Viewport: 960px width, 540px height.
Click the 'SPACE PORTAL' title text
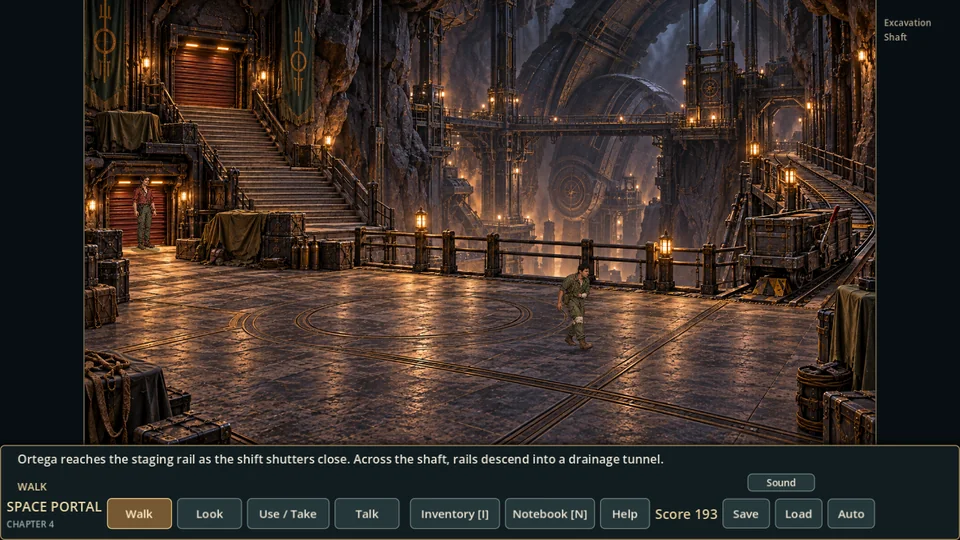(x=54, y=507)
